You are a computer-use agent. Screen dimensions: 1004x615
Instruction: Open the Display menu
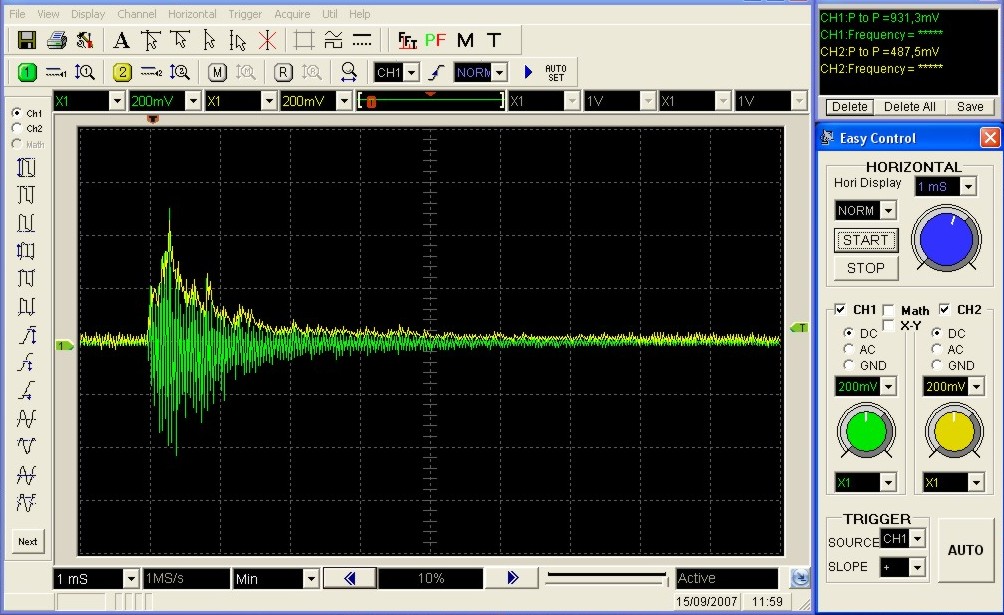click(x=88, y=13)
